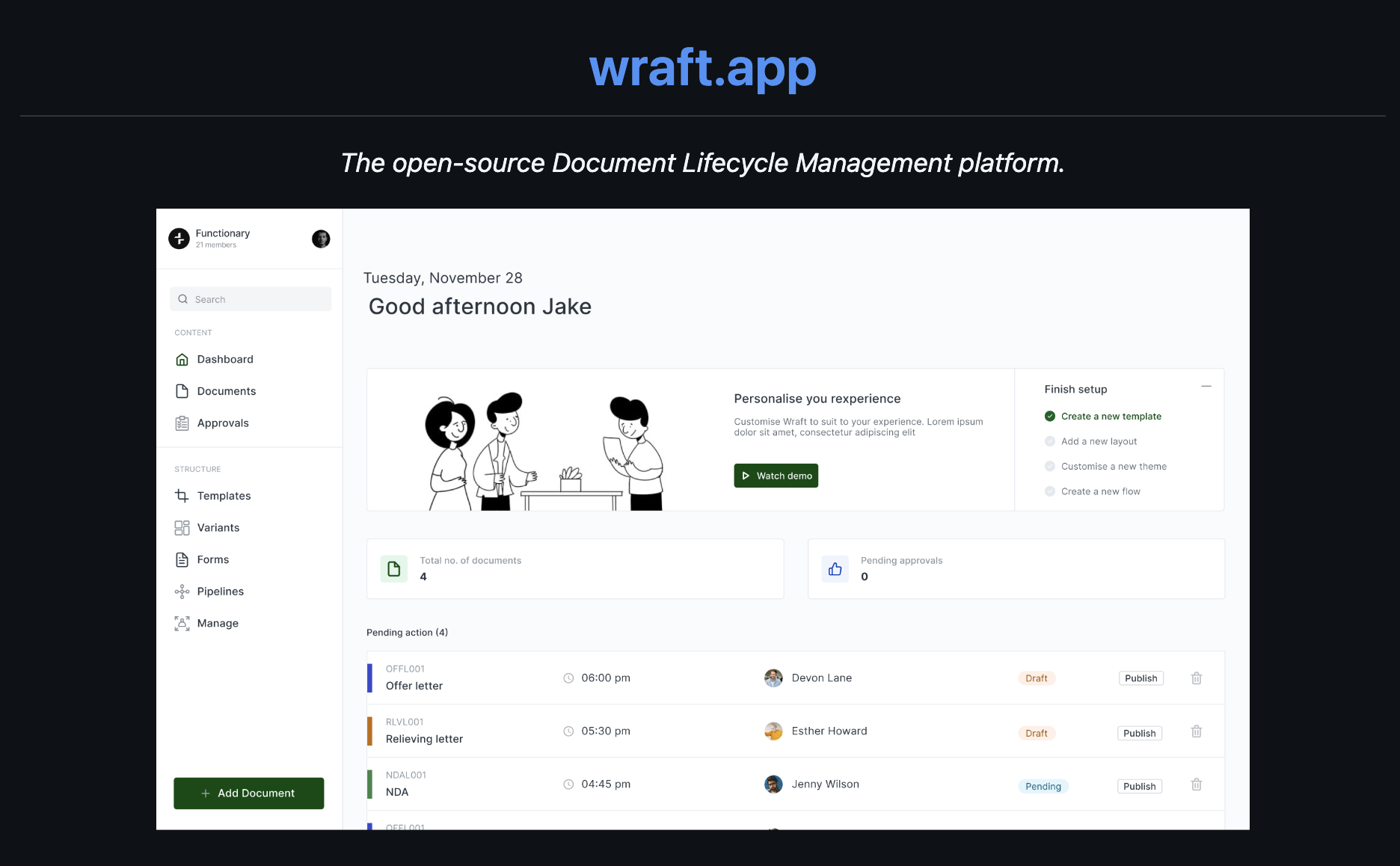Viewport: 1400px width, 866px height.
Task: Click the name 'Esther Howard'
Action: click(x=829, y=731)
